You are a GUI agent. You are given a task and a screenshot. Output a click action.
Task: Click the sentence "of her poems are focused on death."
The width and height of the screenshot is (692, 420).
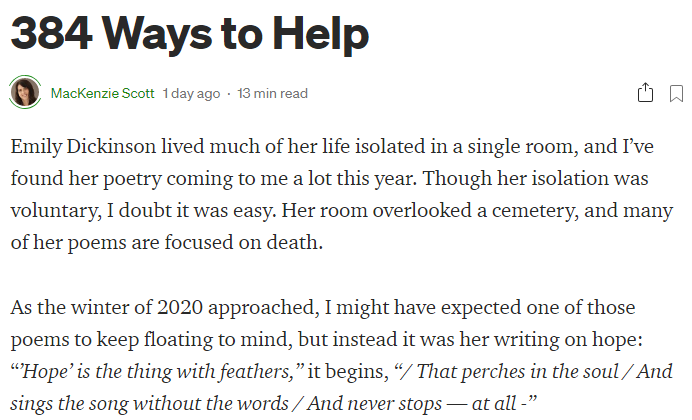(x=167, y=243)
